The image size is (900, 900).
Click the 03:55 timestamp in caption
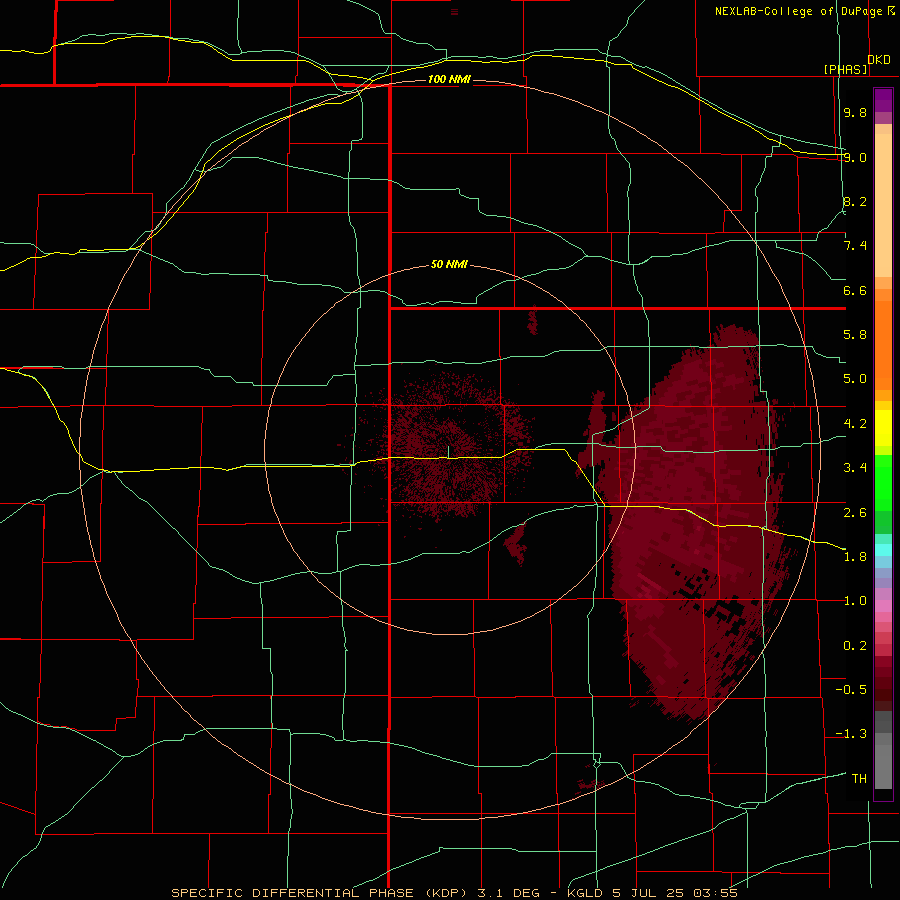pyautogui.click(x=715, y=893)
